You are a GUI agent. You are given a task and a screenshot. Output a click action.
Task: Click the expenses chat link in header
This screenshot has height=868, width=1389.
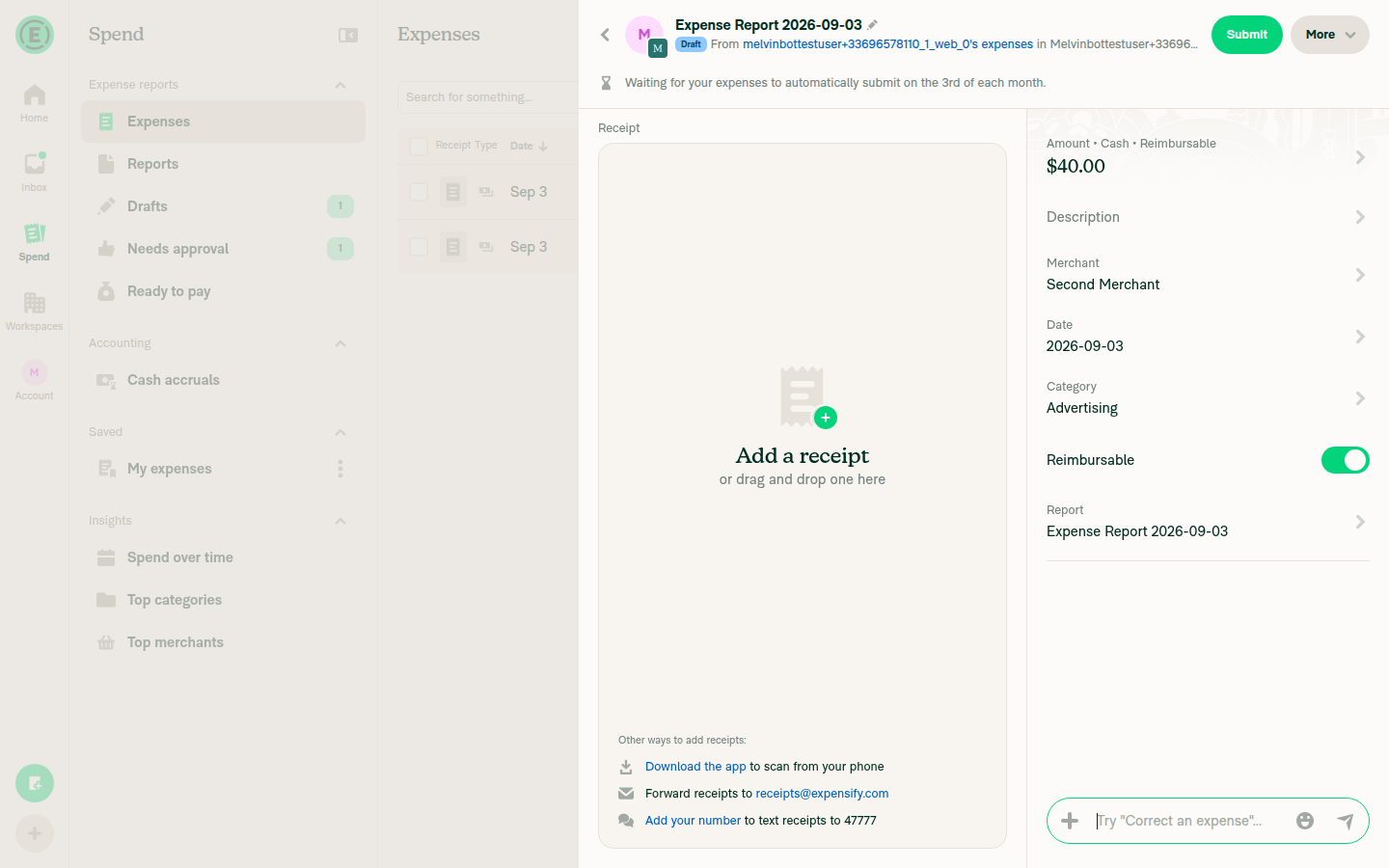click(x=887, y=44)
